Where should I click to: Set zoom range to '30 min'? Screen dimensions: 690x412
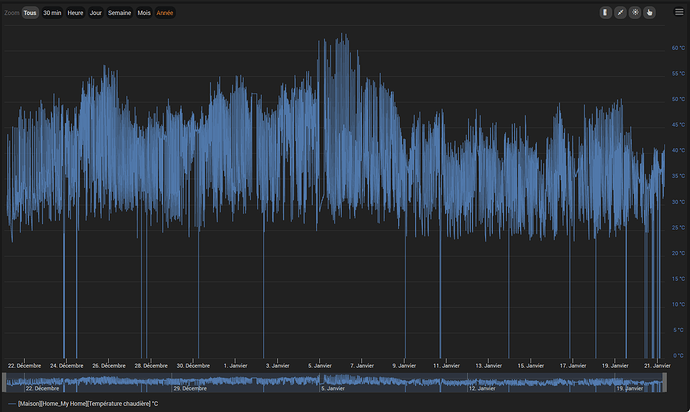(x=52, y=13)
